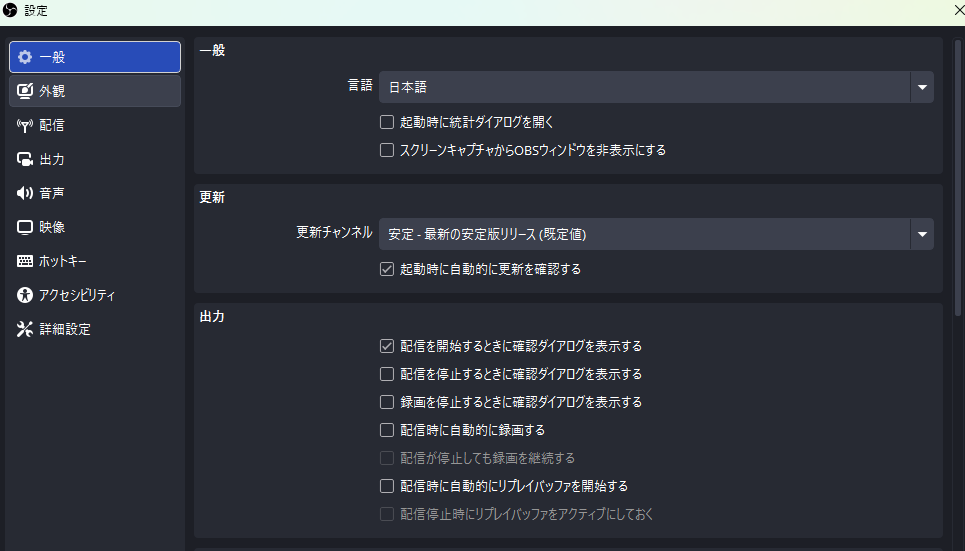
Task: Check 配信時に自動的に録画する
Action: [386, 430]
